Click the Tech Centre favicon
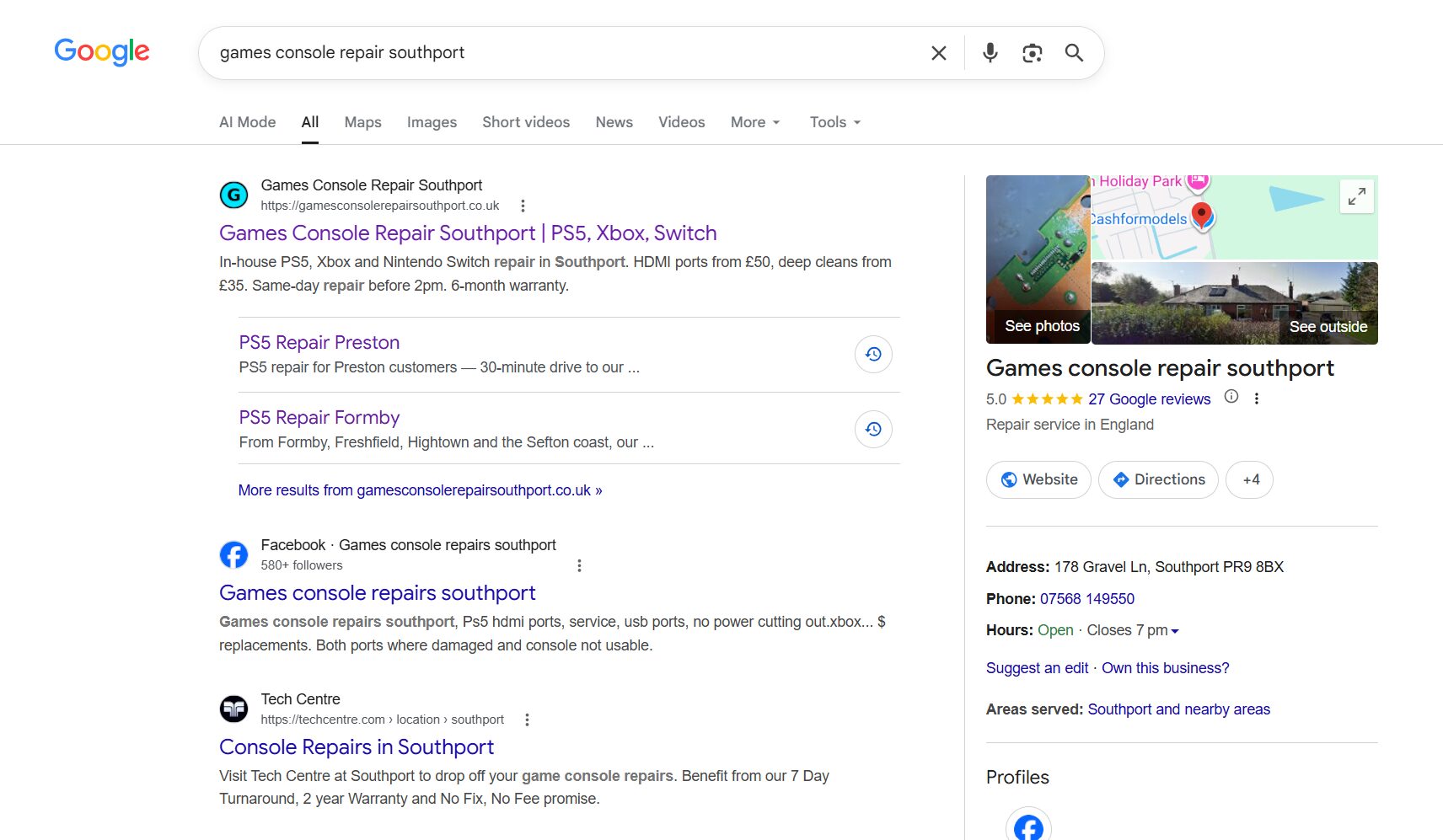The image size is (1443, 840). pos(233,709)
